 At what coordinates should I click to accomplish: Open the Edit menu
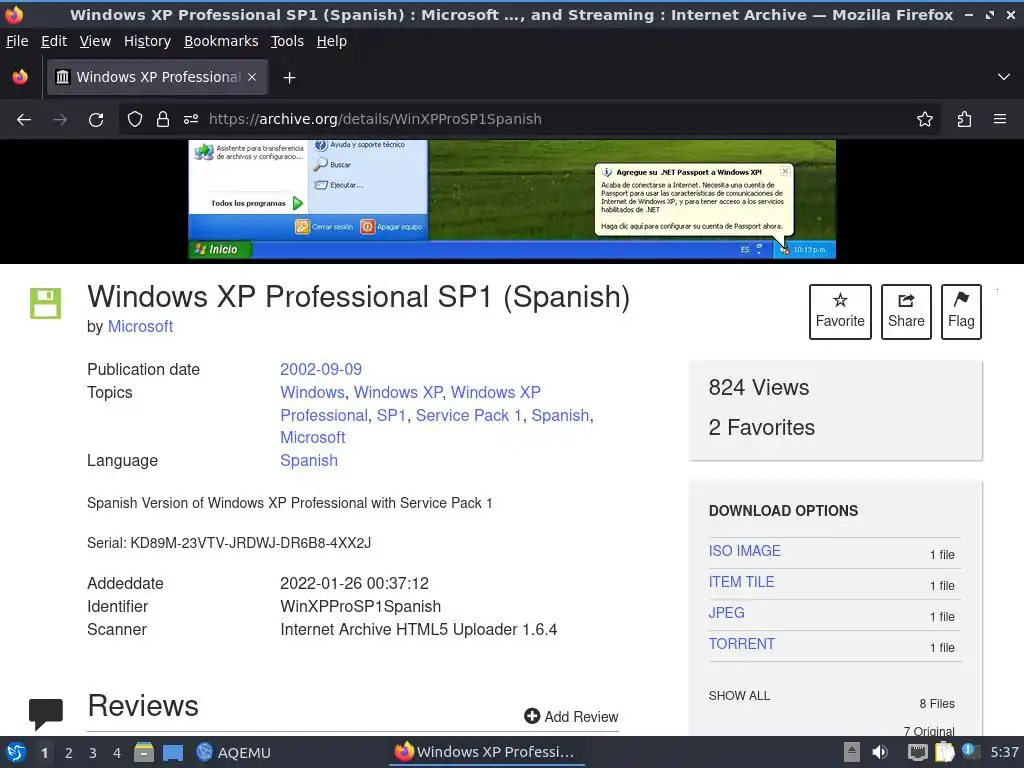54,41
